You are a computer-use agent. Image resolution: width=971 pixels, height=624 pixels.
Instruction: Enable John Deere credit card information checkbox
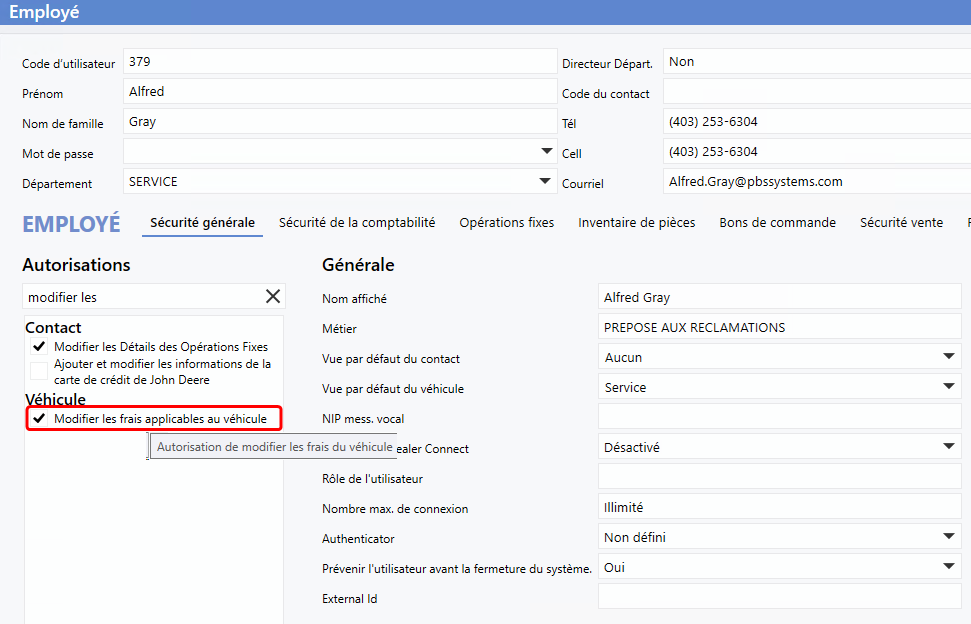coord(40,371)
